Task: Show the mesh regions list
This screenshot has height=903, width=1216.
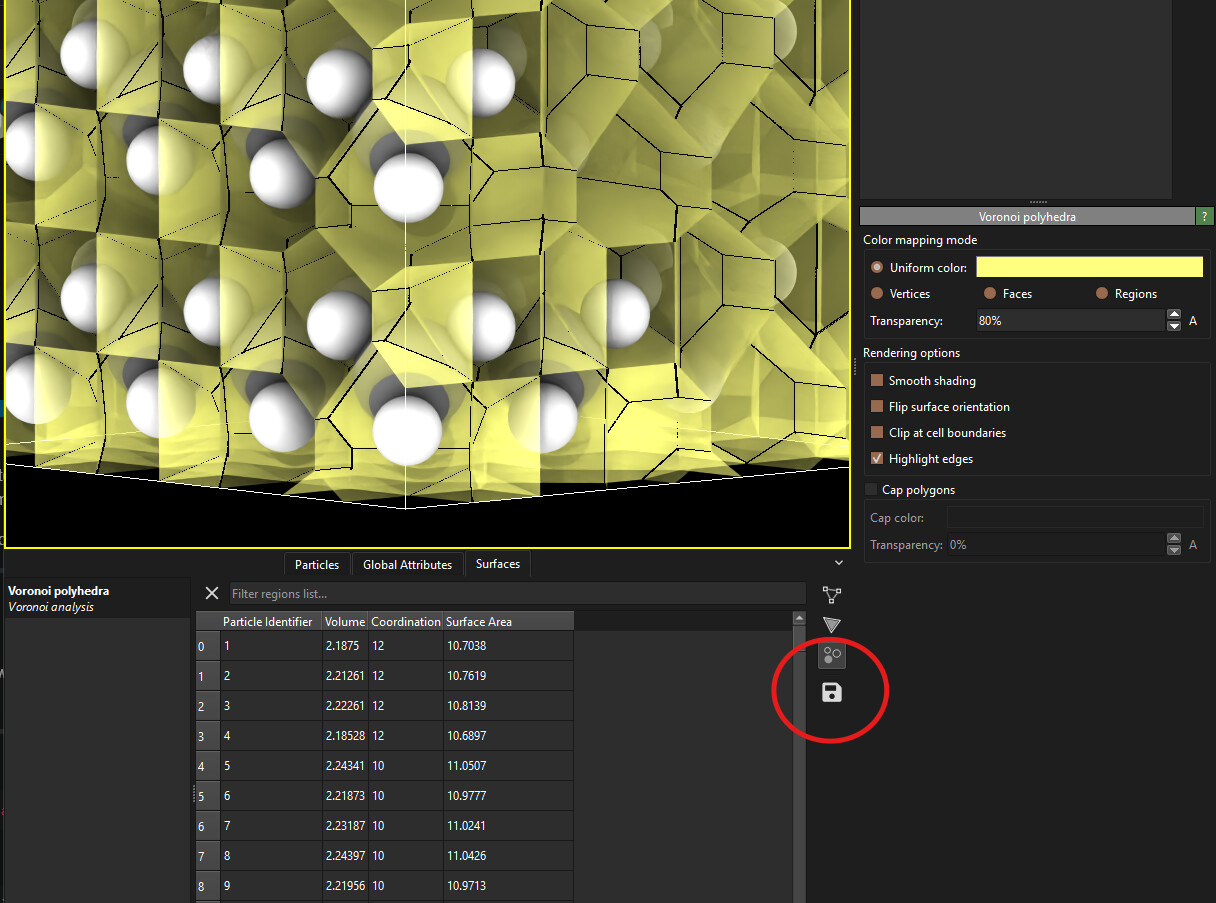Action: click(x=831, y=656)
